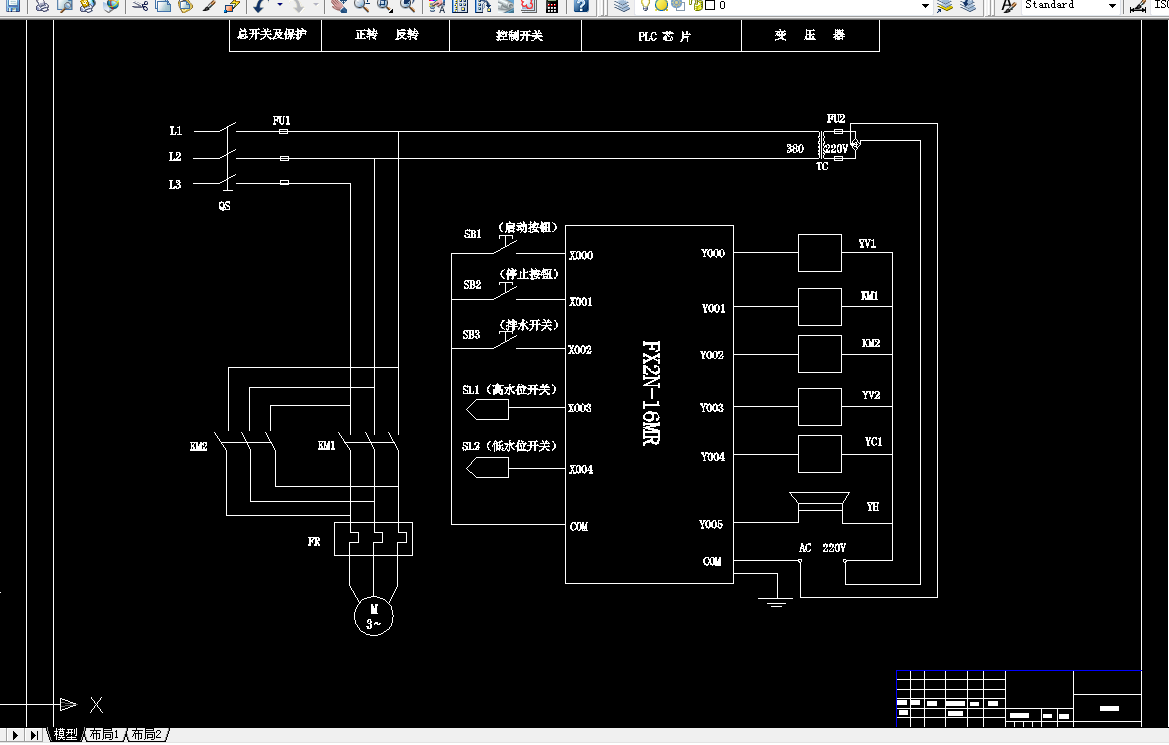Expand the Undo history dropdown arrow
The height and width of the screenshot is (745, 1169).
[x=280, y=5]
